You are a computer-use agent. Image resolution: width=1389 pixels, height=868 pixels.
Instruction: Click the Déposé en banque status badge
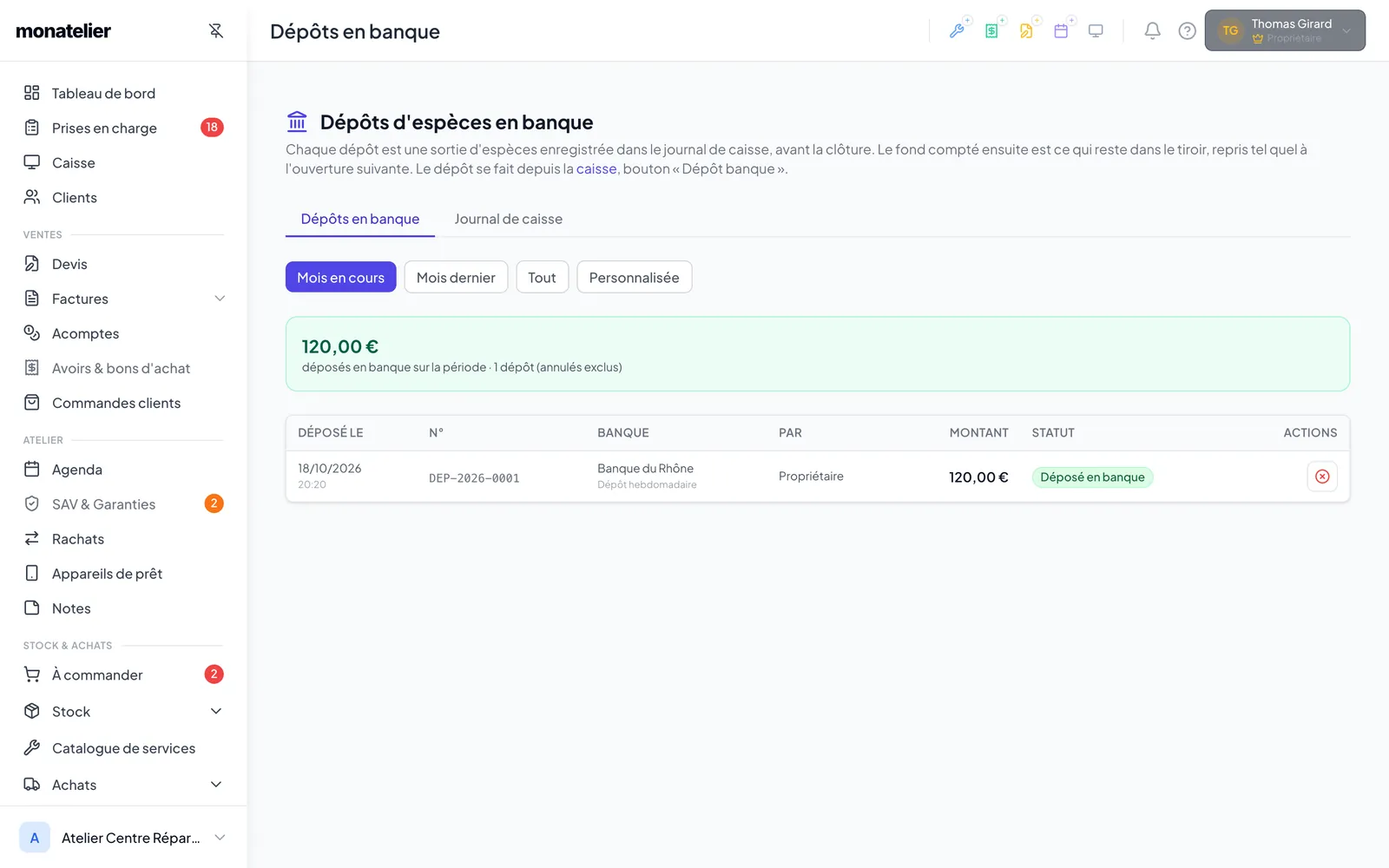click(1092, 477)
